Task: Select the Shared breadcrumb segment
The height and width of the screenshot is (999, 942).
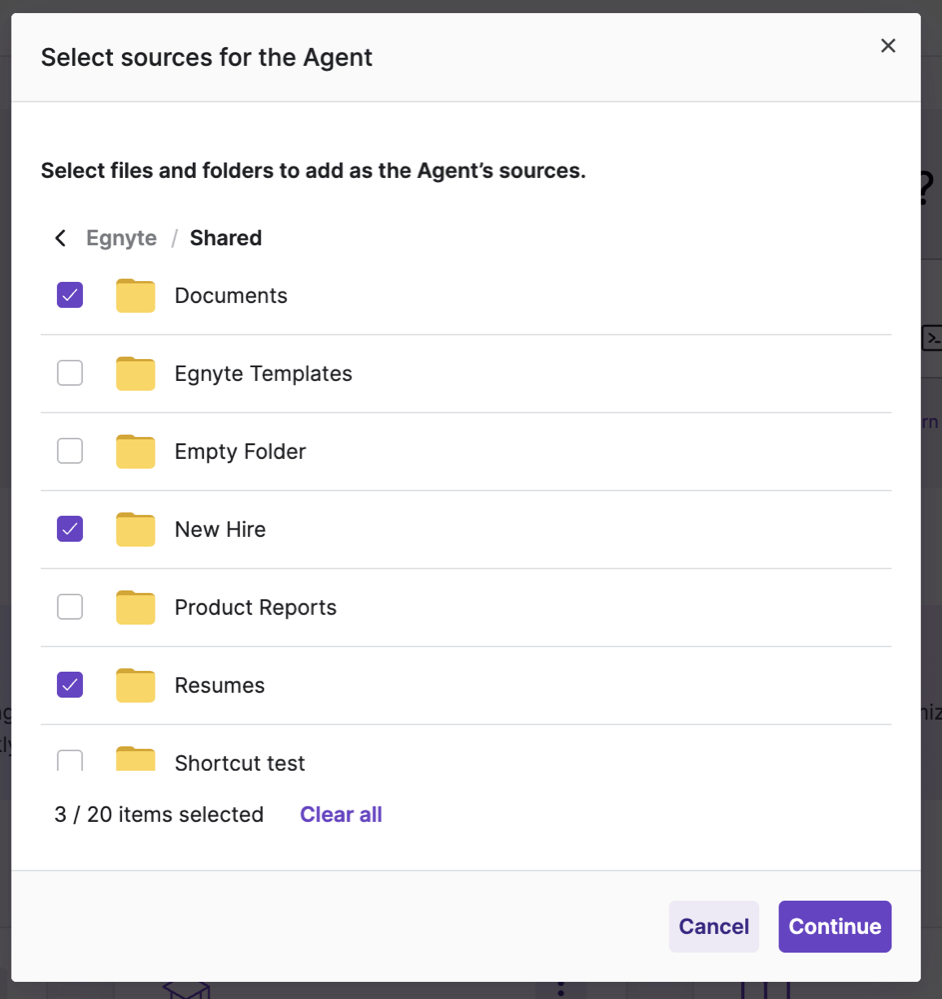Action: [225, 238]
